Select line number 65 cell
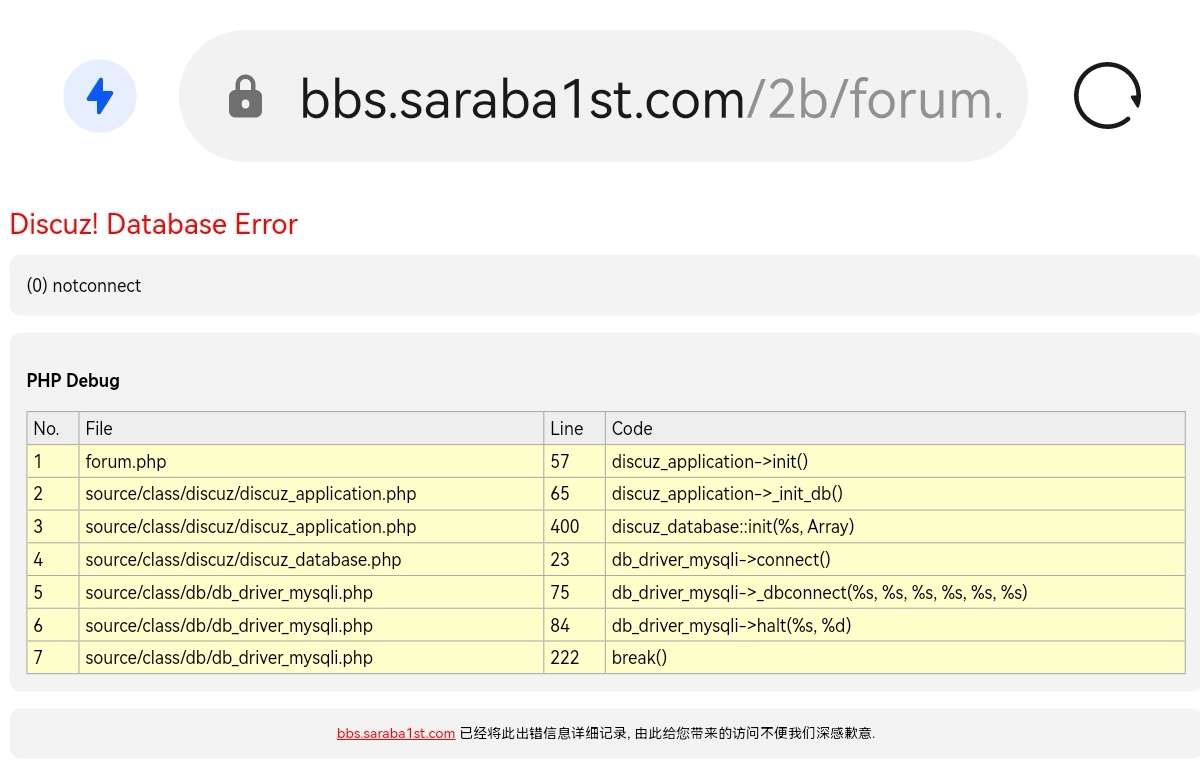 tap(574, 494)
